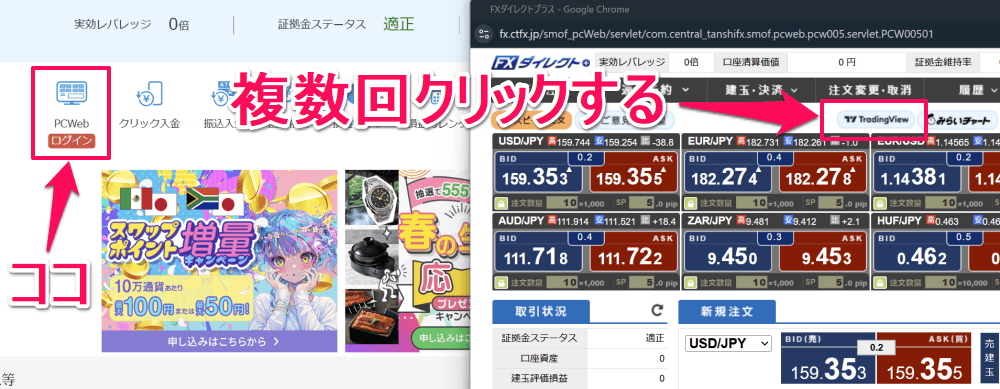Click EUR/JPY BID 182.274 rate panel
The image size is (1000, 389).
[729, 171]
